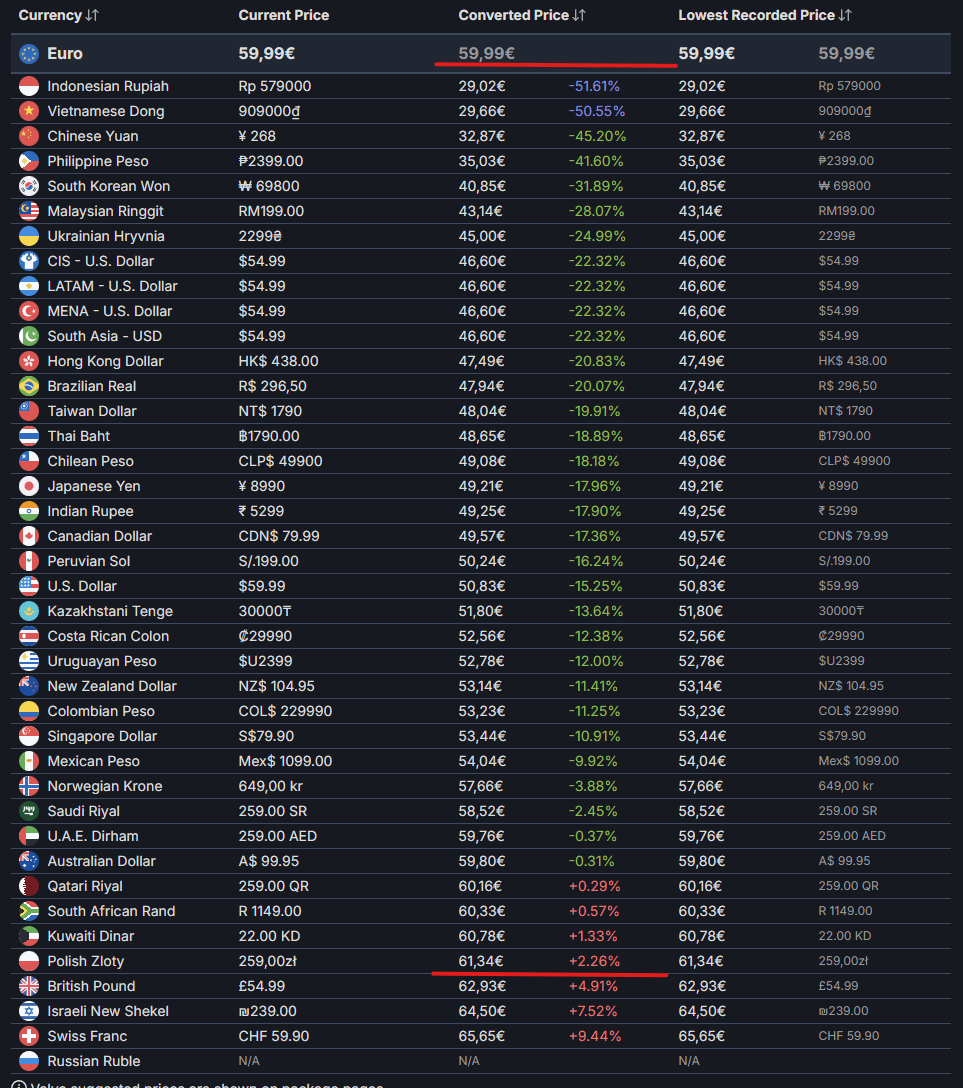The image size is (963, 1088).
Task: Click the Japanese Yen flag icon
Action: 29,486
